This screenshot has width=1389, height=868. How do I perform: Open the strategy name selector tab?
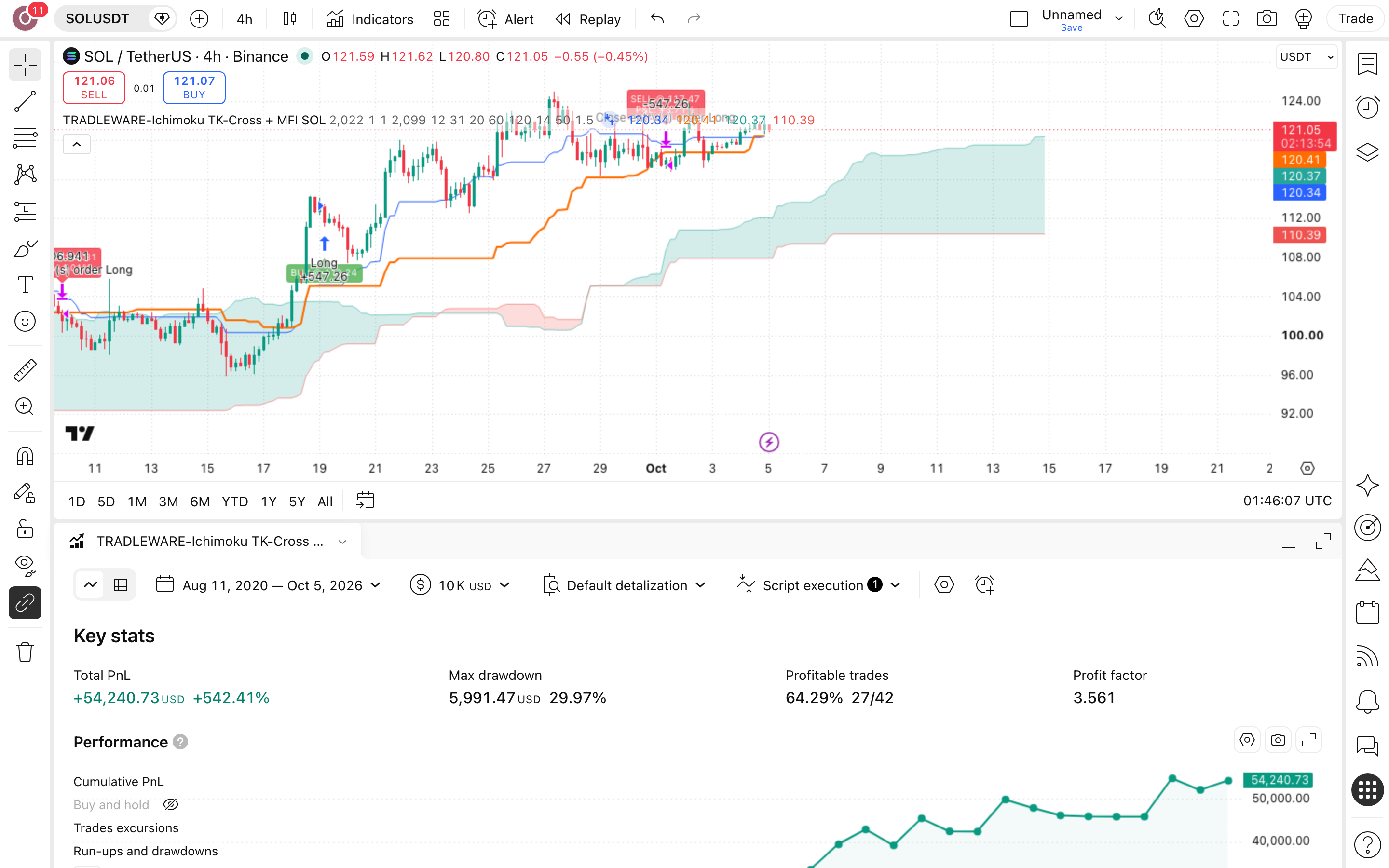(208, 542)
